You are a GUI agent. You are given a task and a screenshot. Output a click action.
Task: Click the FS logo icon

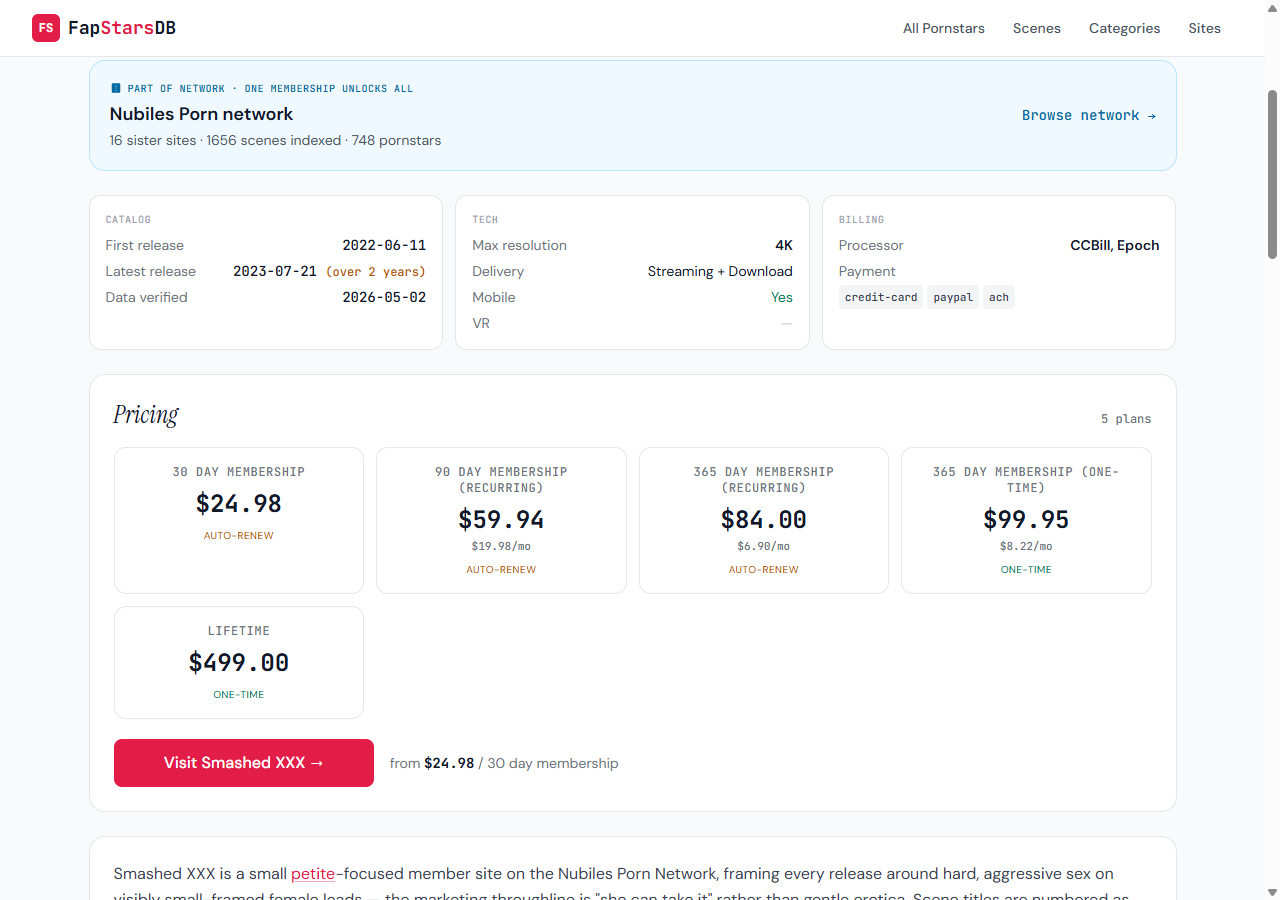[46, 28]
